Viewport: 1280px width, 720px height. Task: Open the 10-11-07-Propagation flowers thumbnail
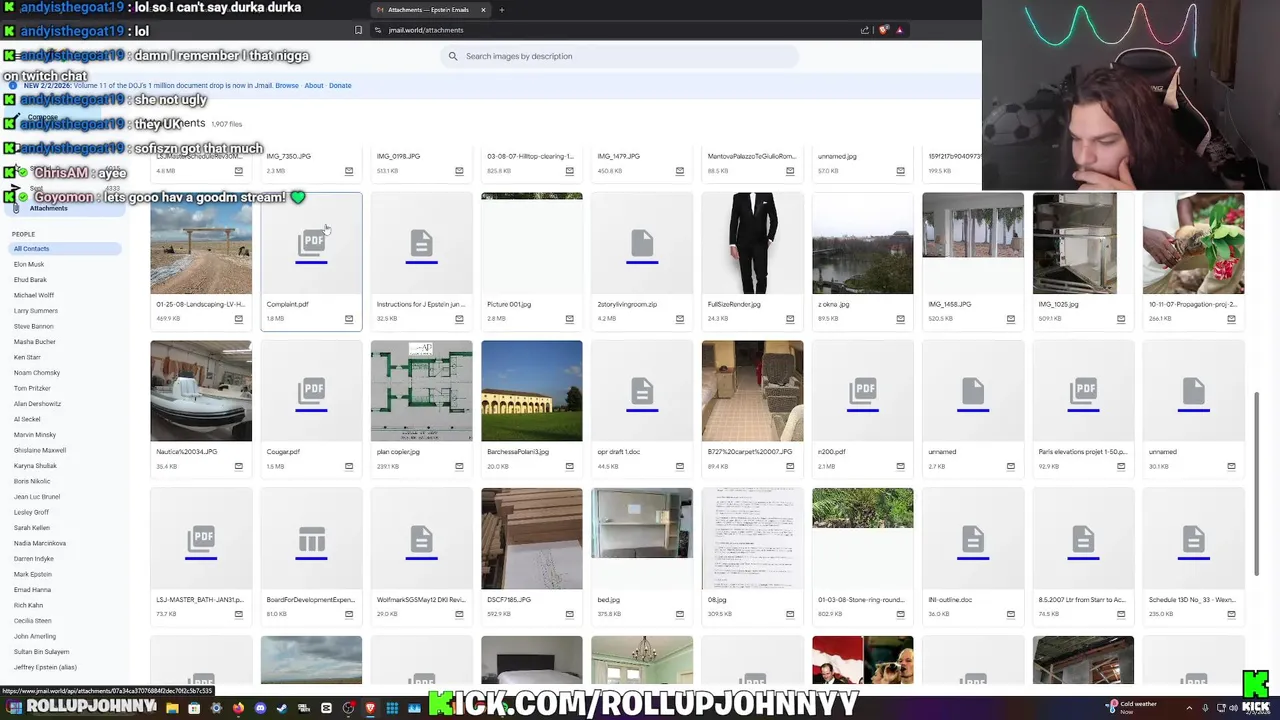click(1194, 243)
